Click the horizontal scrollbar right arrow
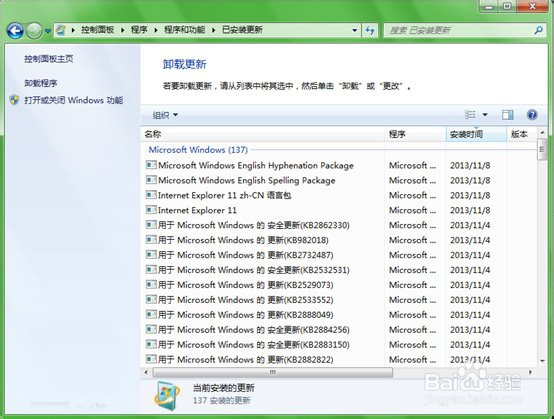 pyautogui.click(x=530, y=372)
